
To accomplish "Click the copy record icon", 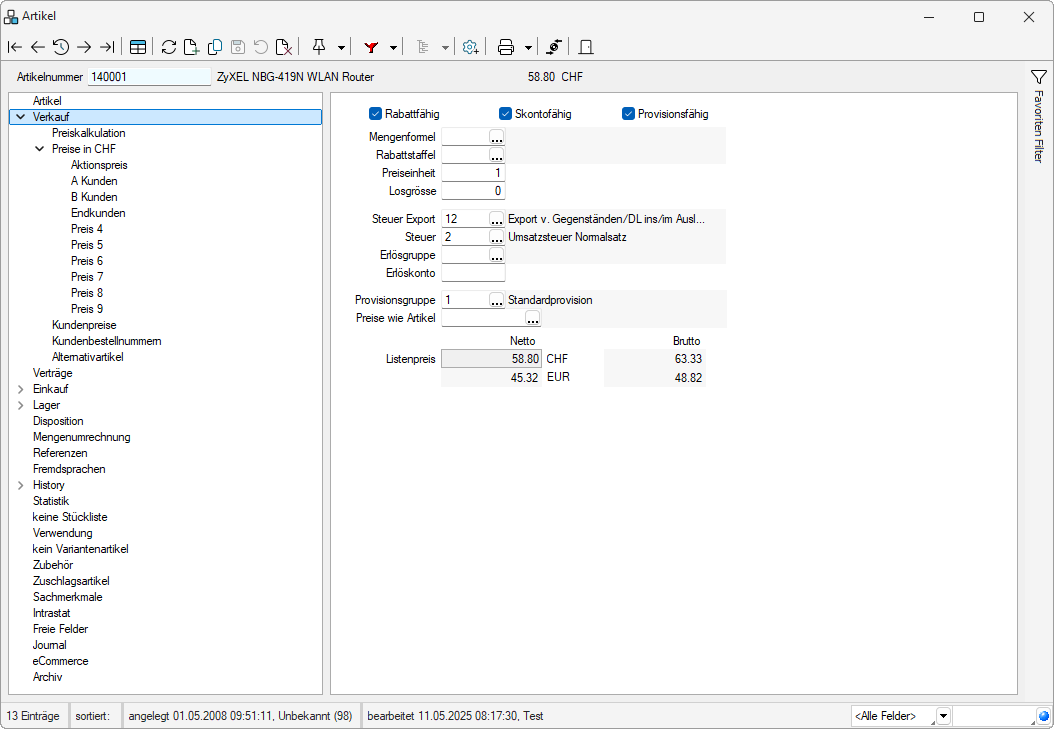I will point(214,47).
